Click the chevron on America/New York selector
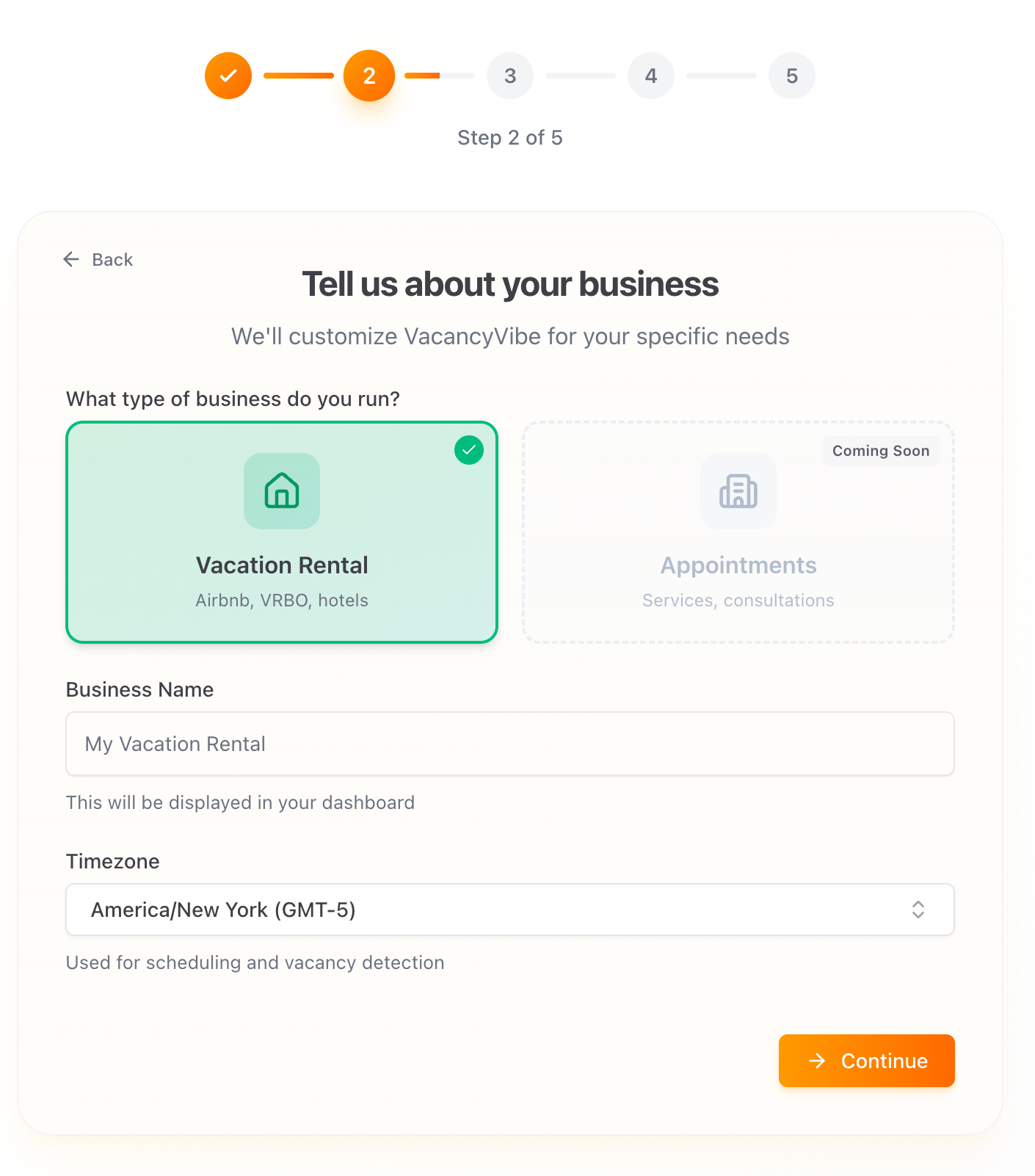 [x=918, y=910]
